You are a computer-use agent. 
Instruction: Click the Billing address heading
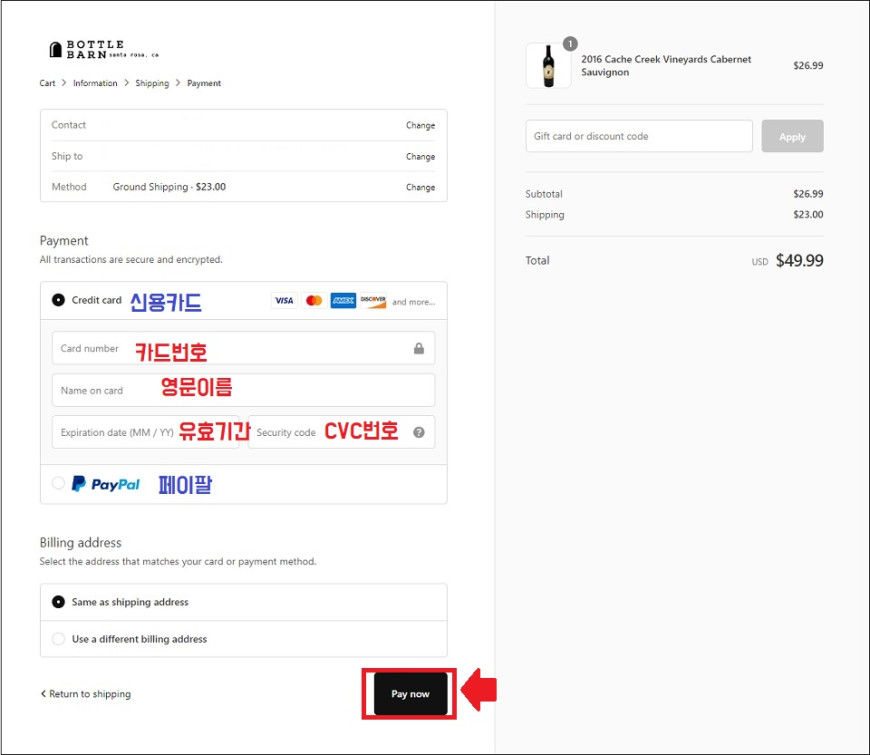pos(80,543)
